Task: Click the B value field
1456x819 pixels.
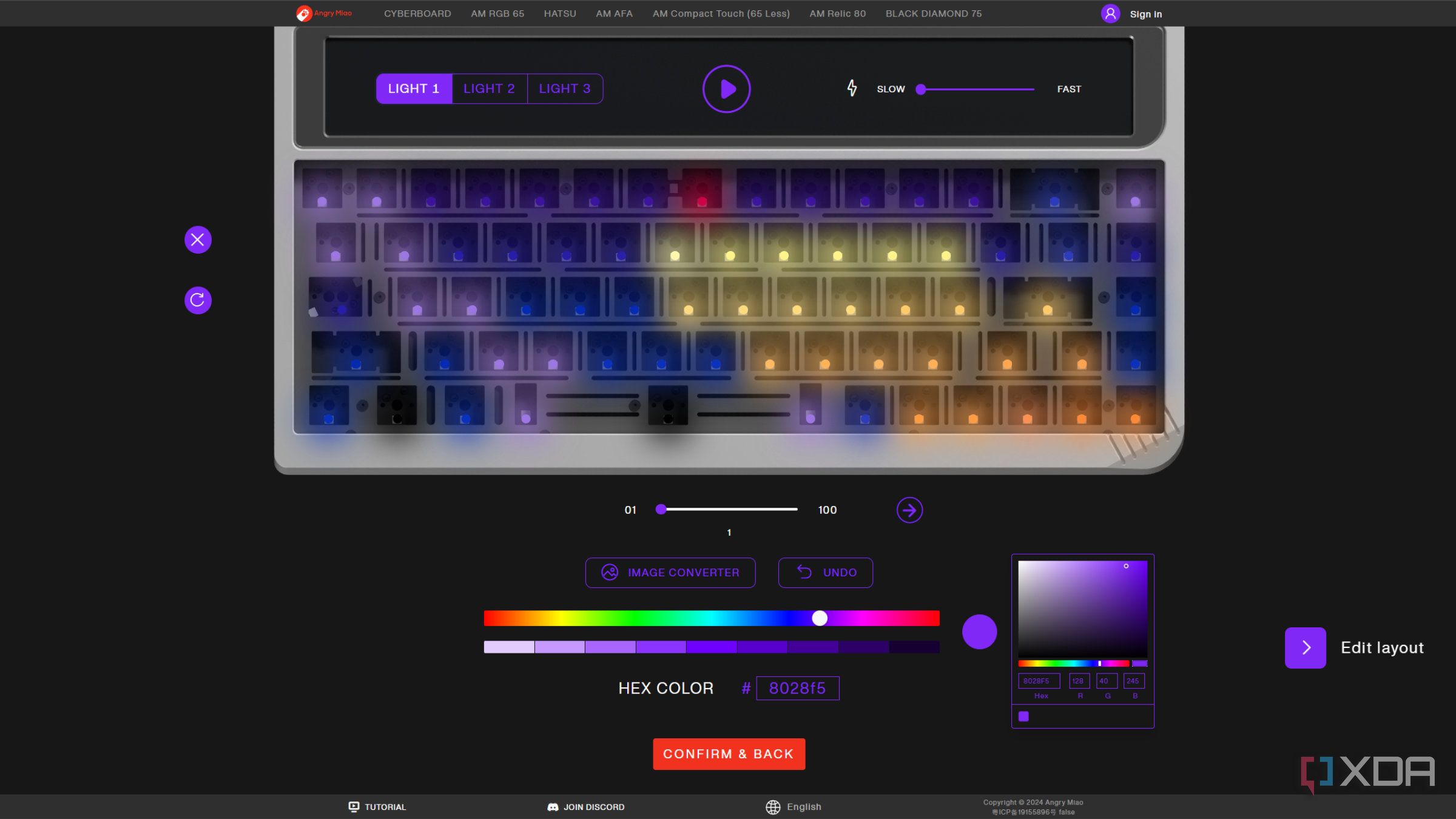Action: (1134, 681)
